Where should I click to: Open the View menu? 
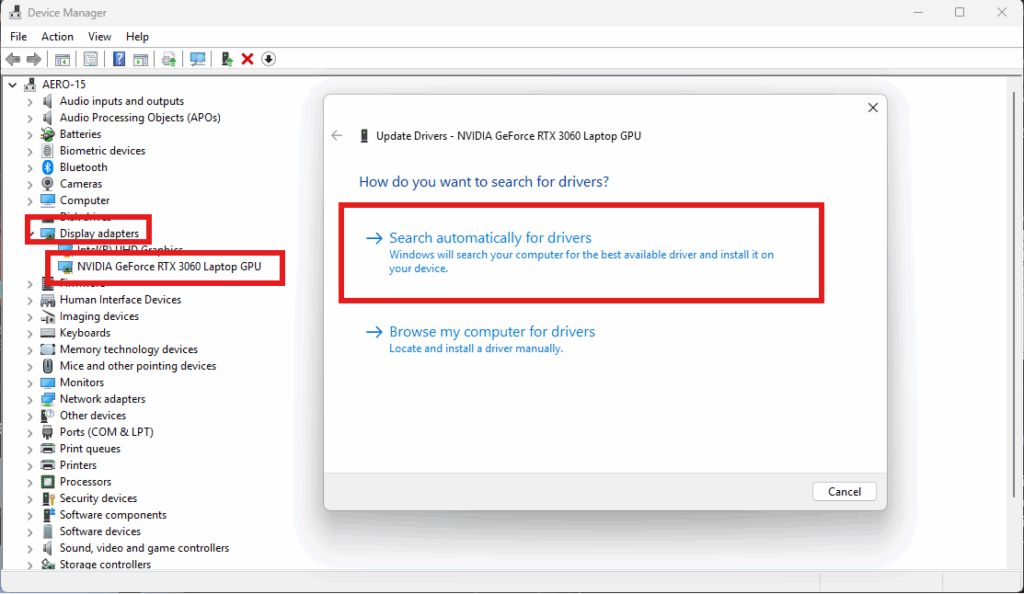click(x=99, y=37)
